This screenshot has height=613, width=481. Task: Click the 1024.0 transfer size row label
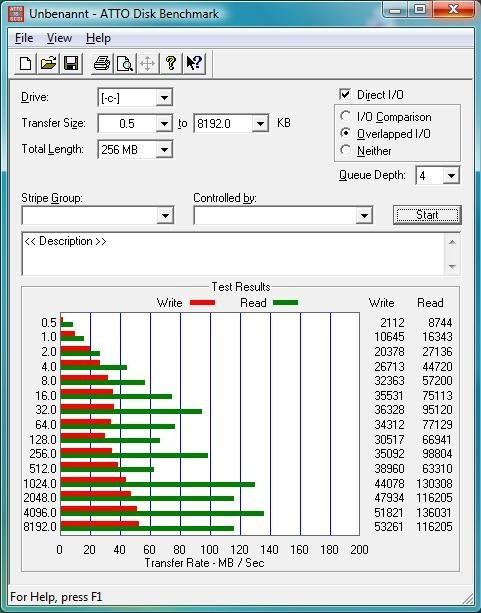click(x=40, y=484)
